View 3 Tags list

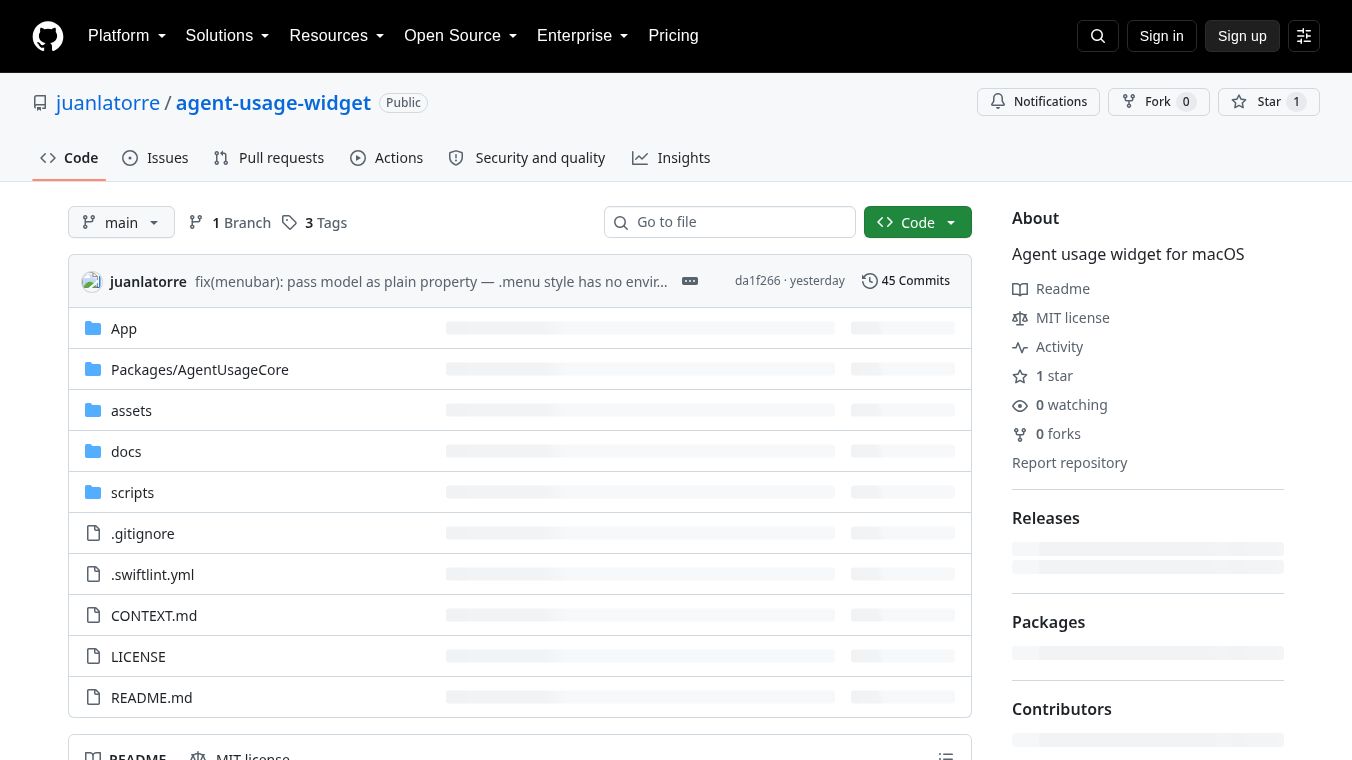click(x=315, y=222)
